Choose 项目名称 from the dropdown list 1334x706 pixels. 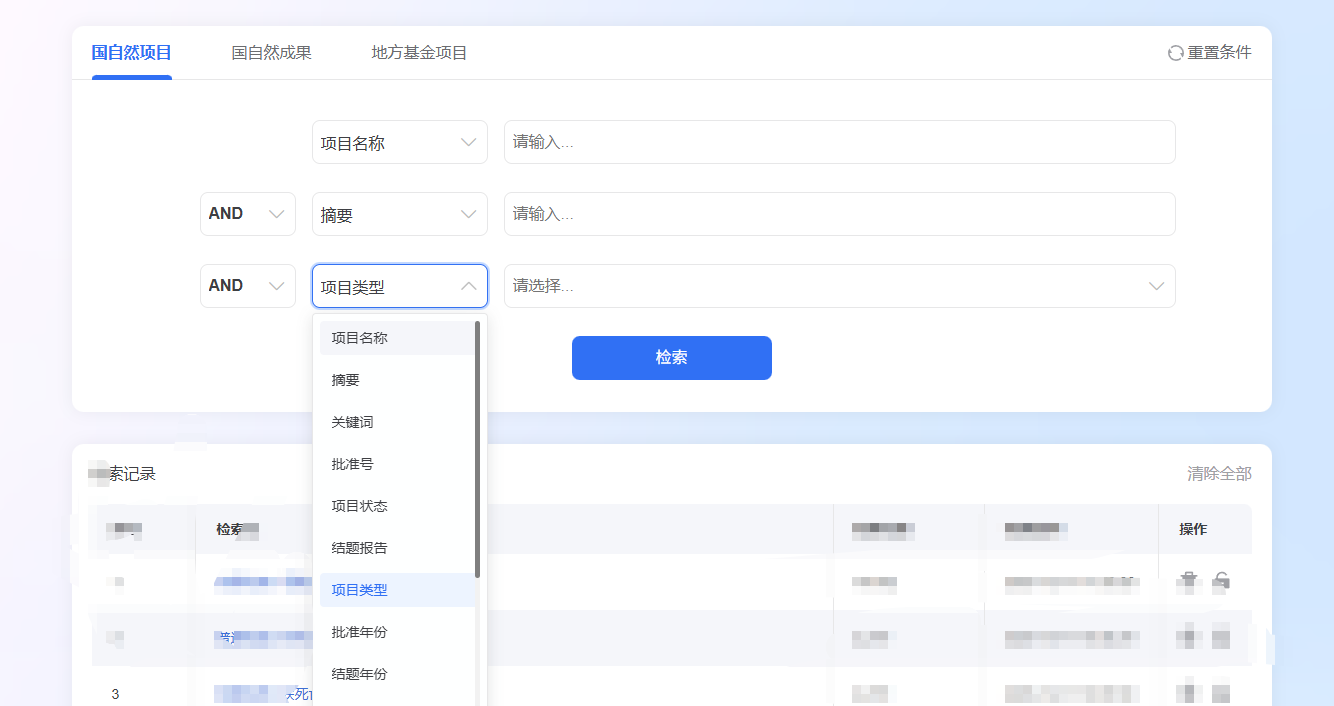click(397, 338)
